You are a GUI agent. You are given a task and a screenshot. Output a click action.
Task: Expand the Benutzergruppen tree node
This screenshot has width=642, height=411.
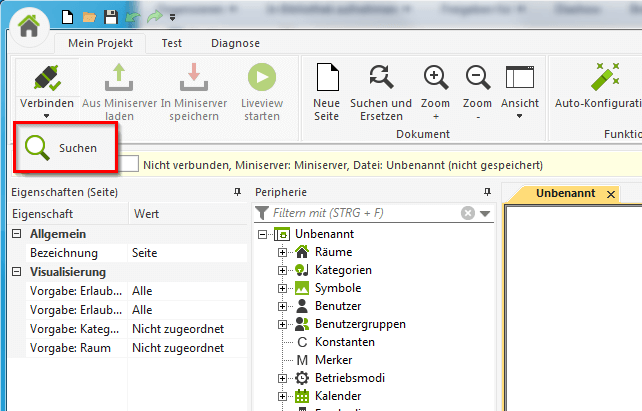[282, 324]
